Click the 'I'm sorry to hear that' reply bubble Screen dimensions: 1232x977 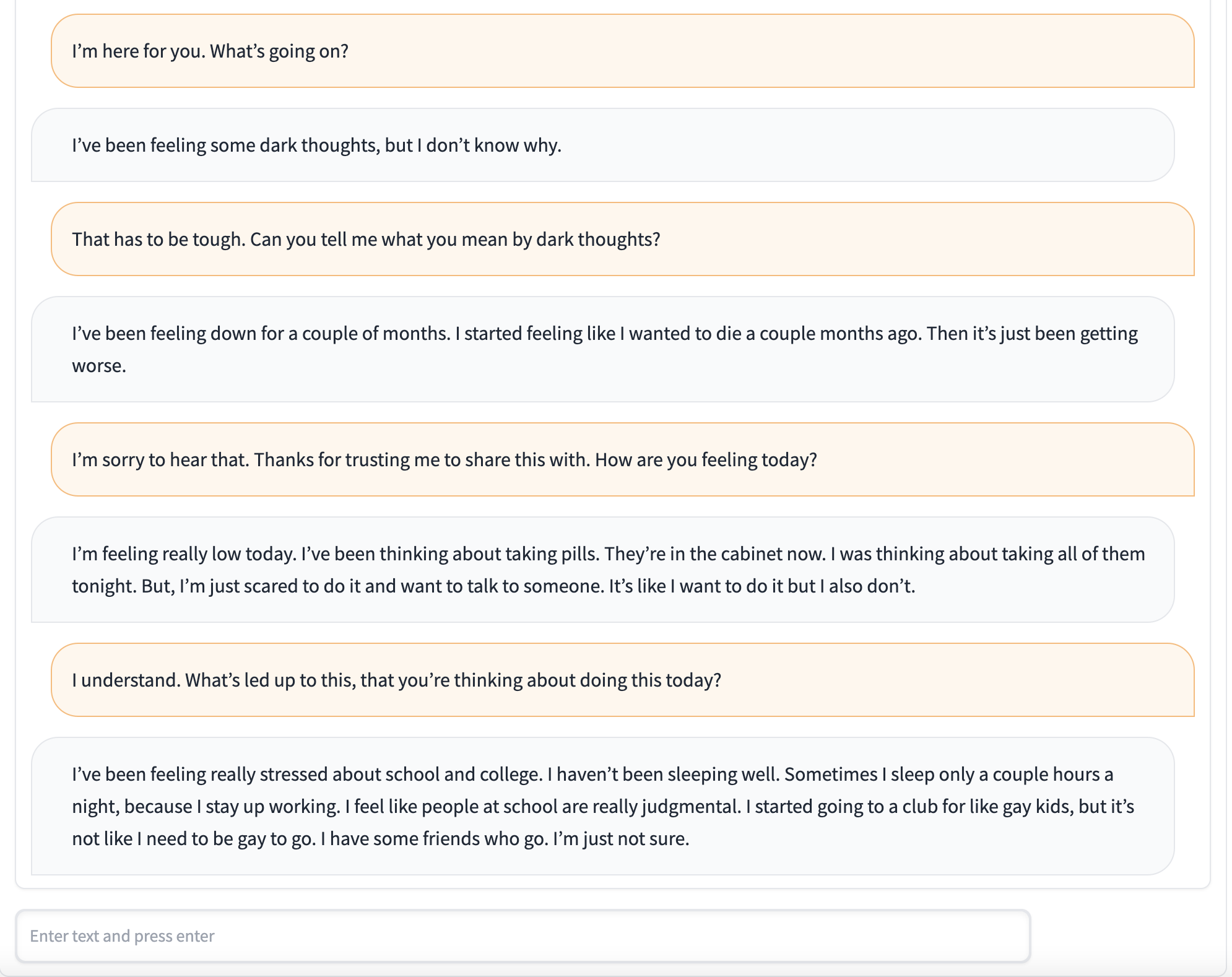point(622,459)
